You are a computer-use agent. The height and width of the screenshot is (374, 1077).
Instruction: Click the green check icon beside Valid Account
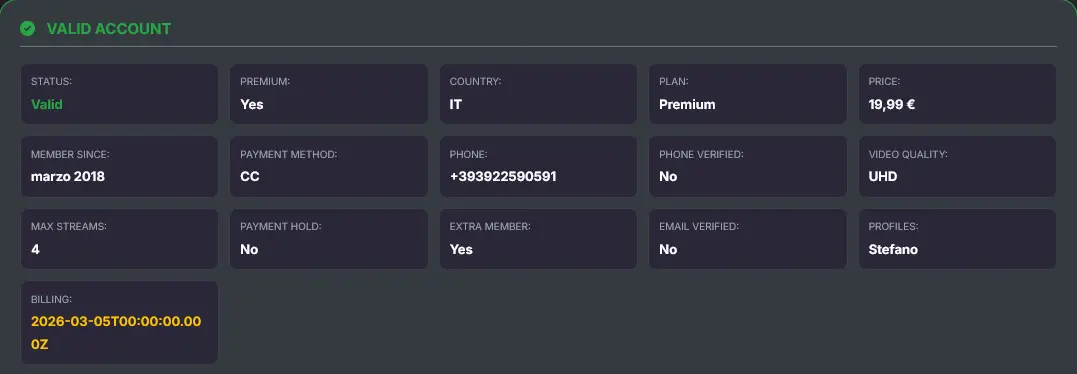27,28
